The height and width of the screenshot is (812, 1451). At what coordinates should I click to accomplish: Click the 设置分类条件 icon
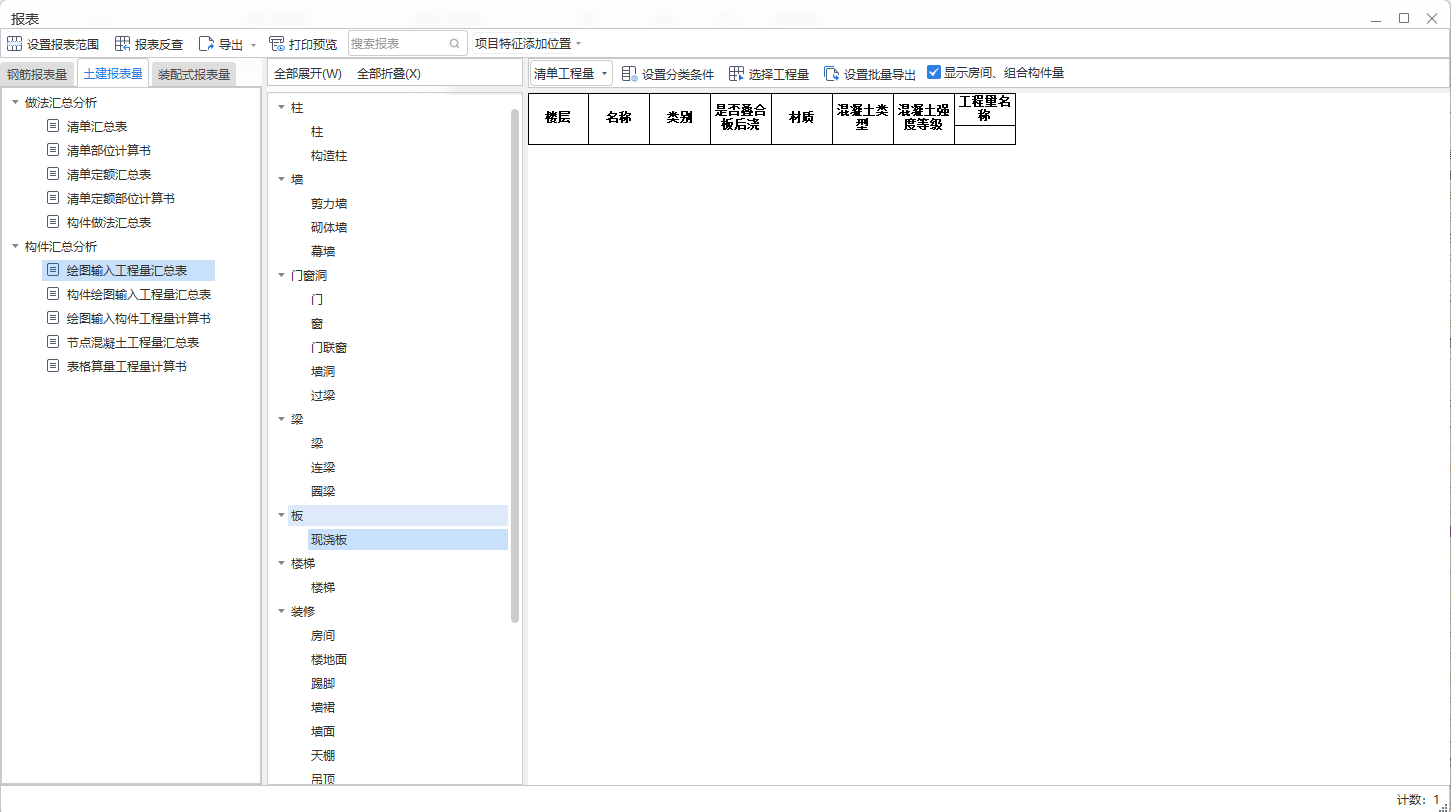coord(630,74)
